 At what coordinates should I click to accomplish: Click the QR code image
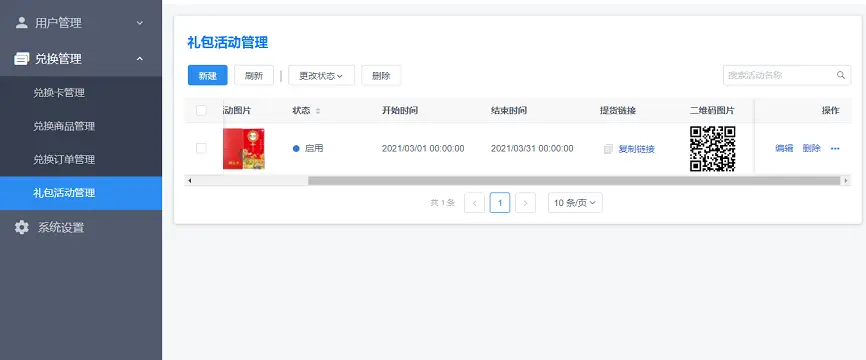[x=712, y=149]
